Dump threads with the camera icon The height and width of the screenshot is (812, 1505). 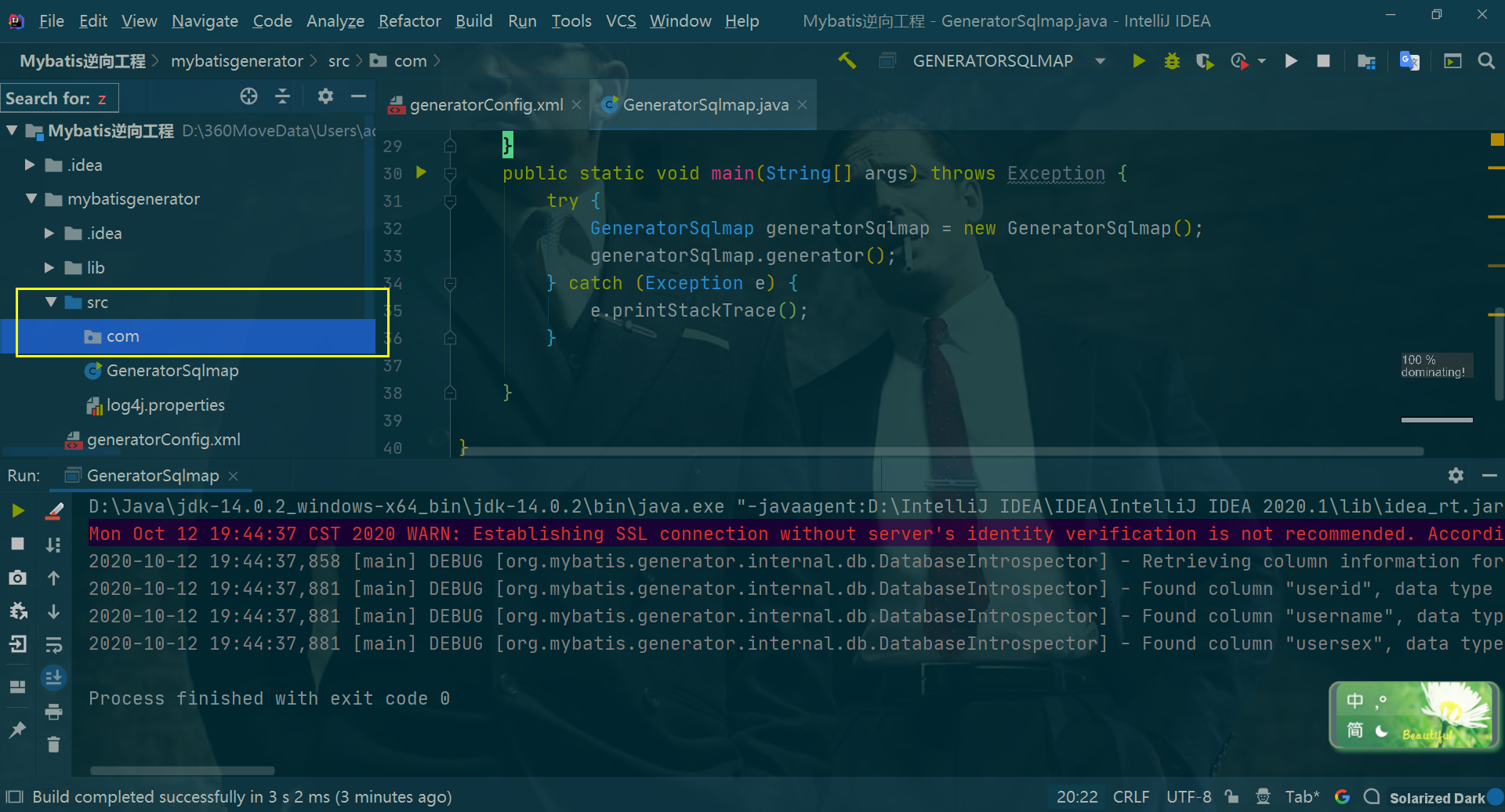click(x=18, y=578)
